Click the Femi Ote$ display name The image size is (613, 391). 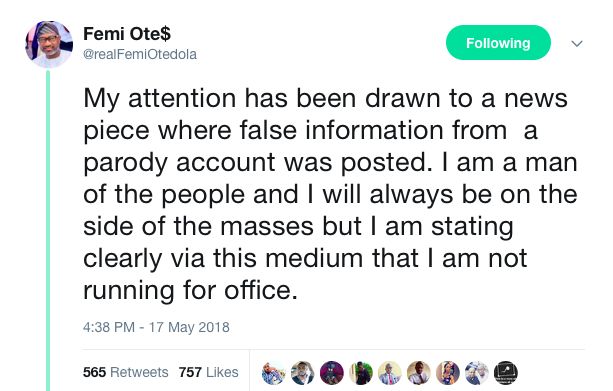(x=127, y=34)
